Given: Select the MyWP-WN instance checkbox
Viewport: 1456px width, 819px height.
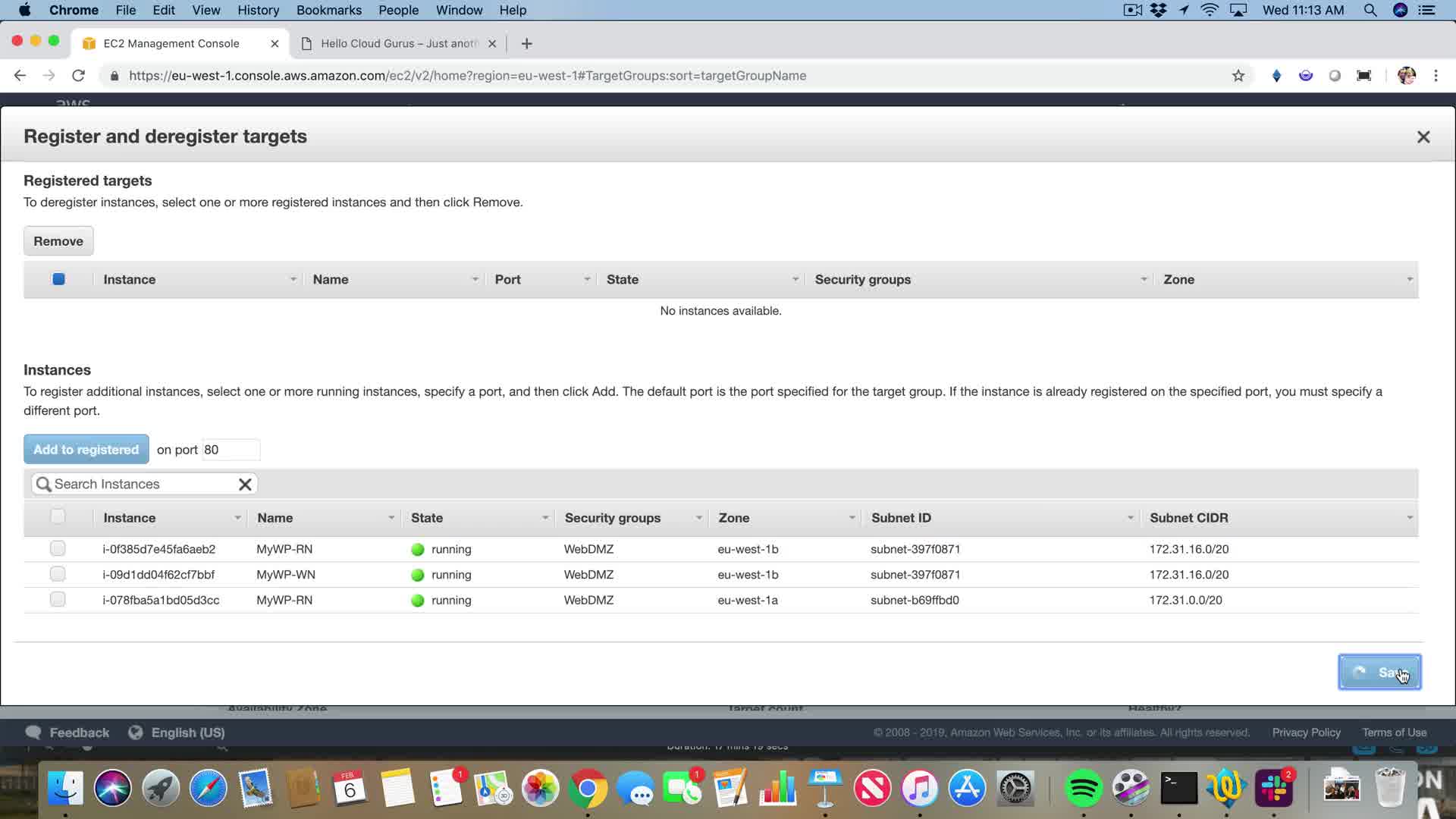Looking at the screenshot, I should pyautogui.click(x=58, y=574).
